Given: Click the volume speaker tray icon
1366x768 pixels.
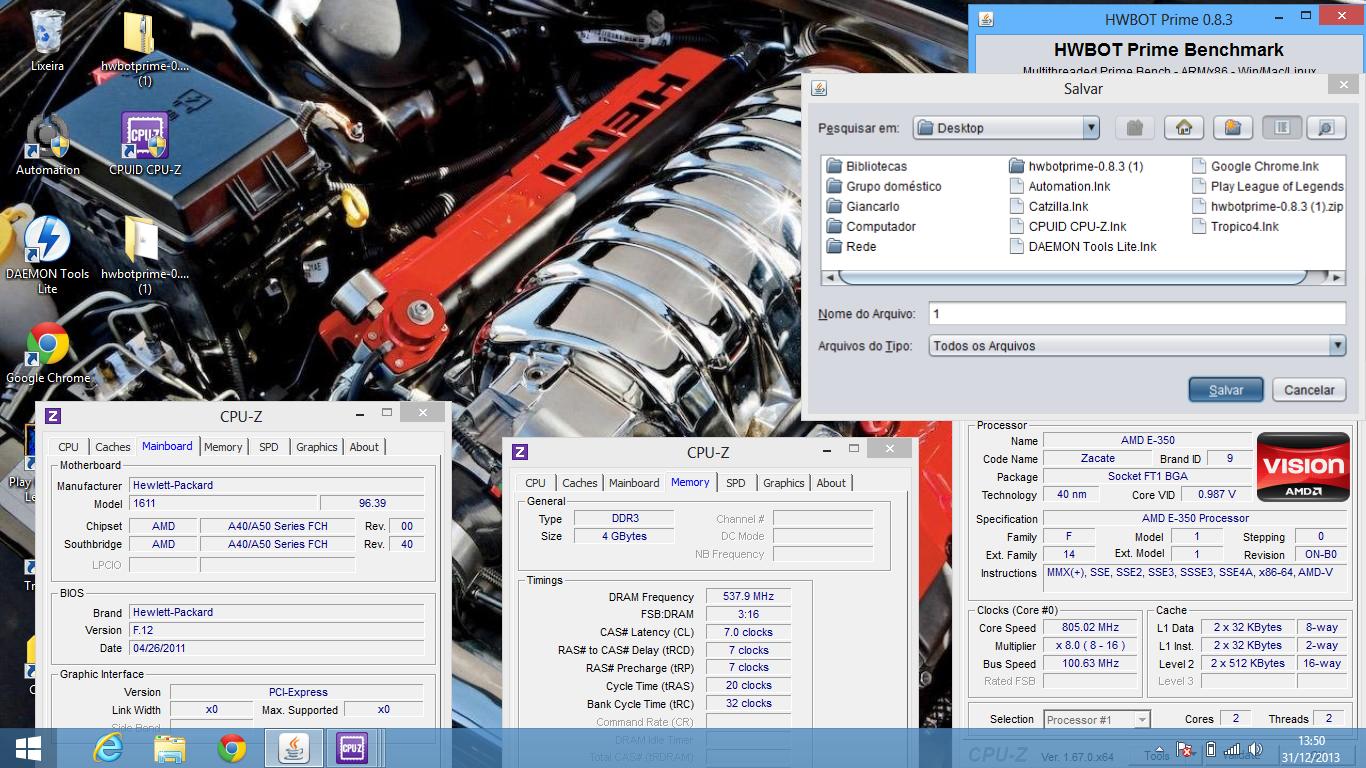Looking at the screenshot, I should (1256, 749).
